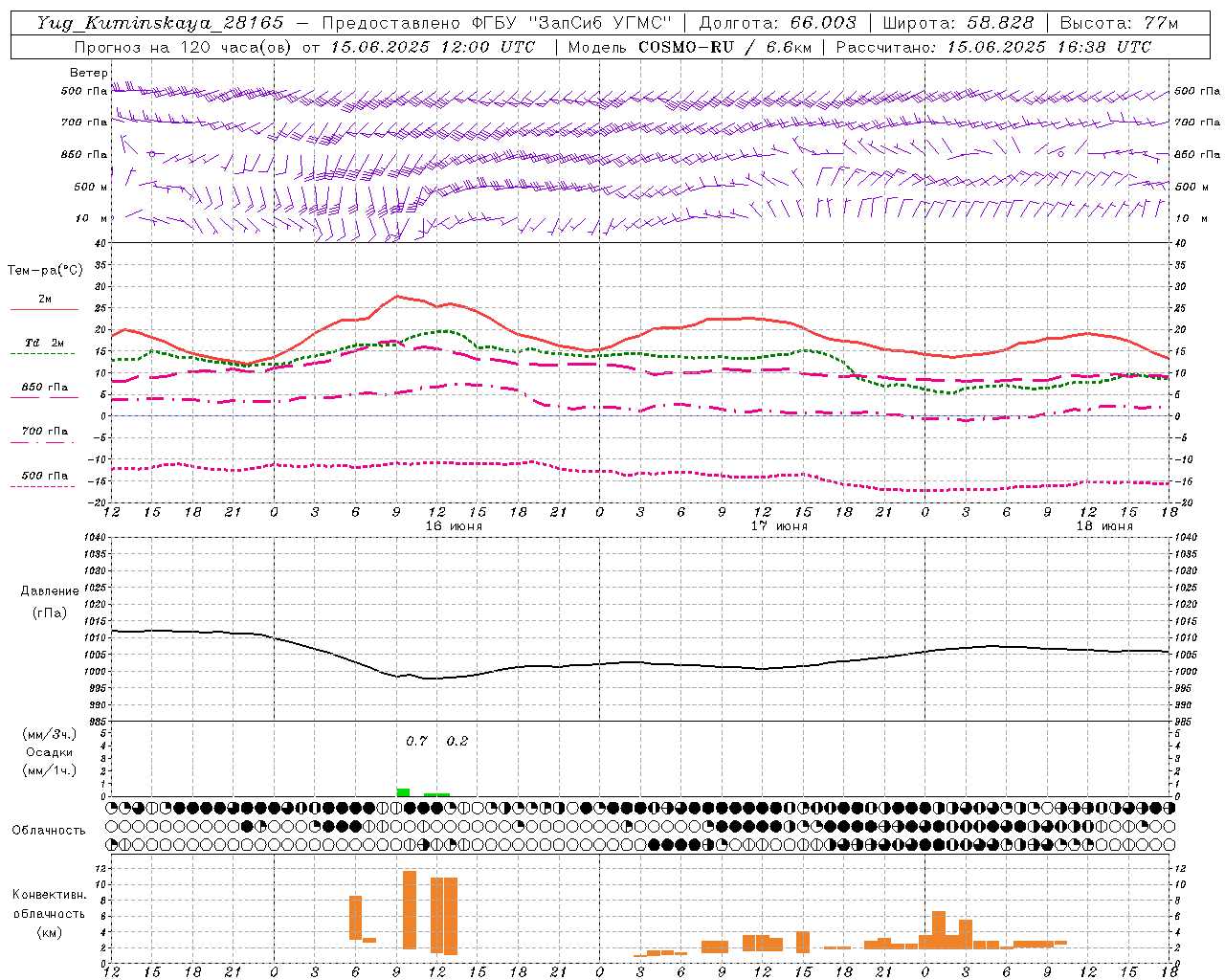Click the 17 июня date label
The height and width of the screenshot is (980, 1225).
point(779,526)
